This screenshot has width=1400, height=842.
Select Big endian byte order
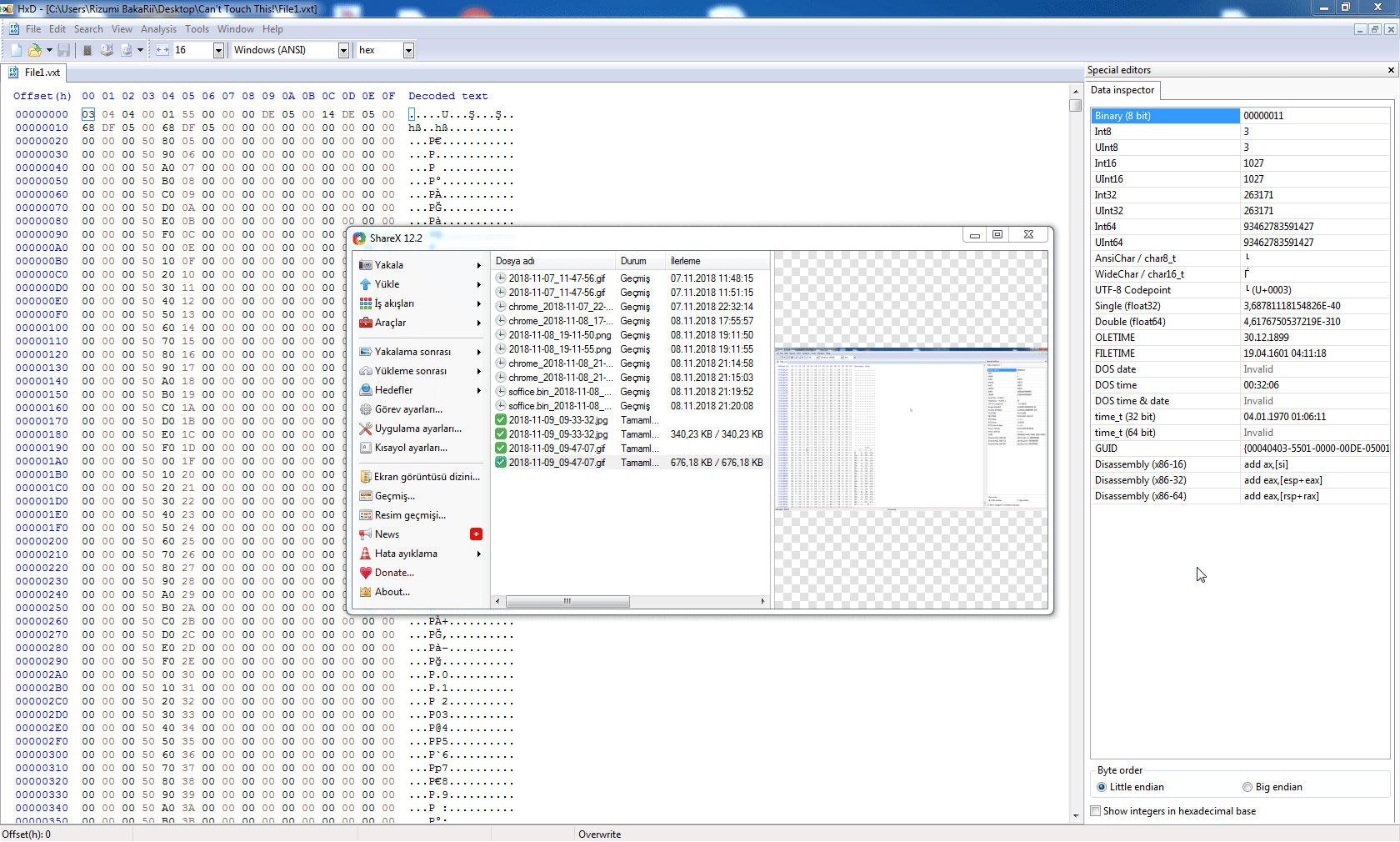coord(1272,787)
